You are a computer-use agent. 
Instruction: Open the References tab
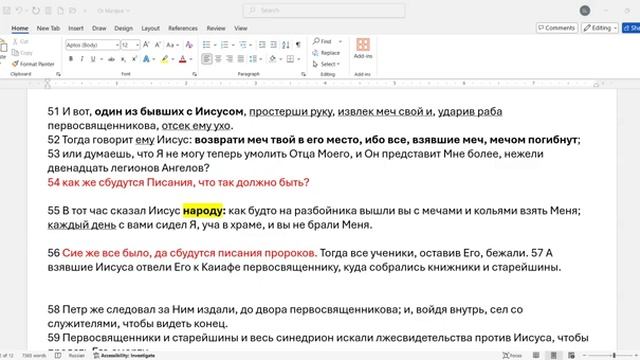[x=183, y=28]
